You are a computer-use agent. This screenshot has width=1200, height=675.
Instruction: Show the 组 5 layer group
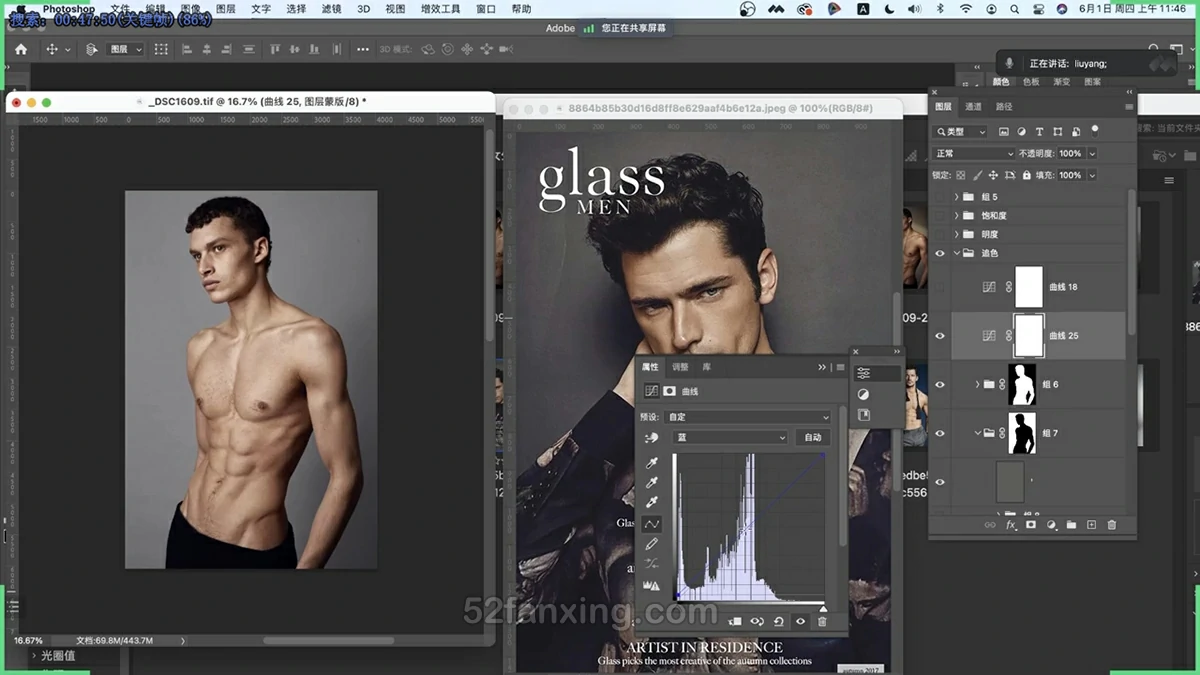939,197
